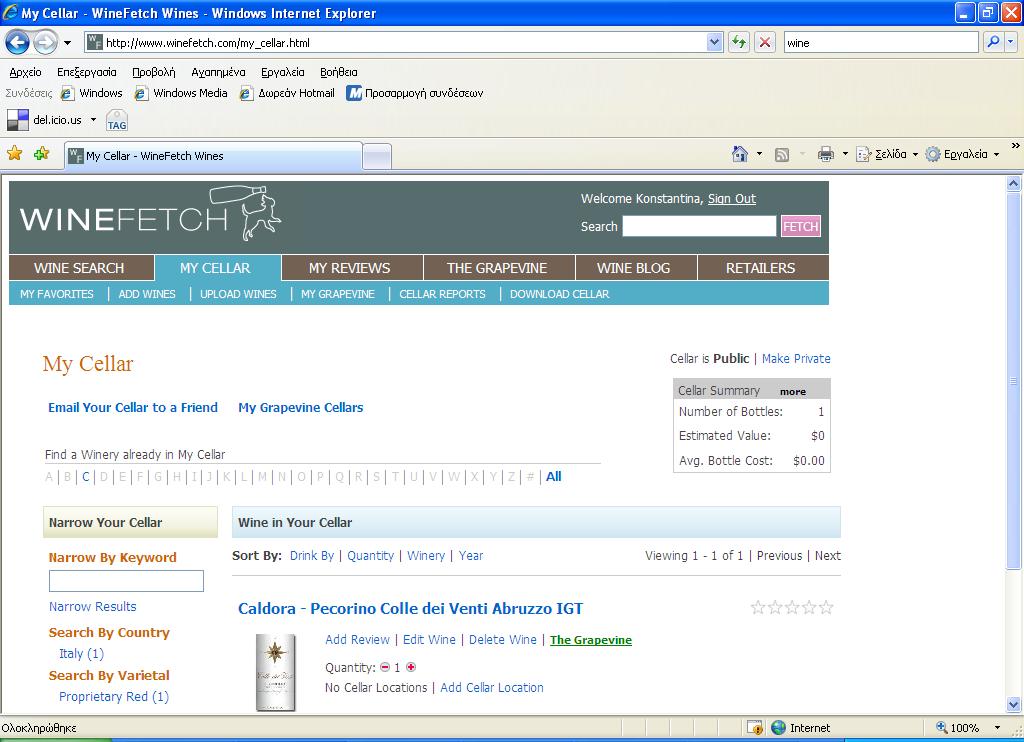Open the Εργαλεία menu in menu bar

283,73
